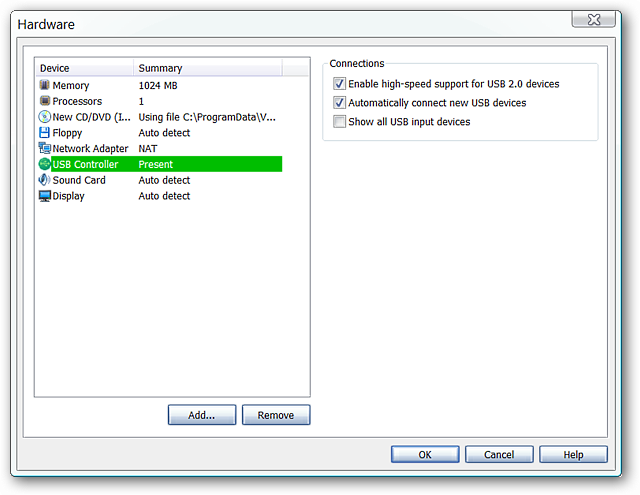640x495 pixels.
Task: Click the Floppy 'Auto detect' summary
Action: click(x=164, y=133)
